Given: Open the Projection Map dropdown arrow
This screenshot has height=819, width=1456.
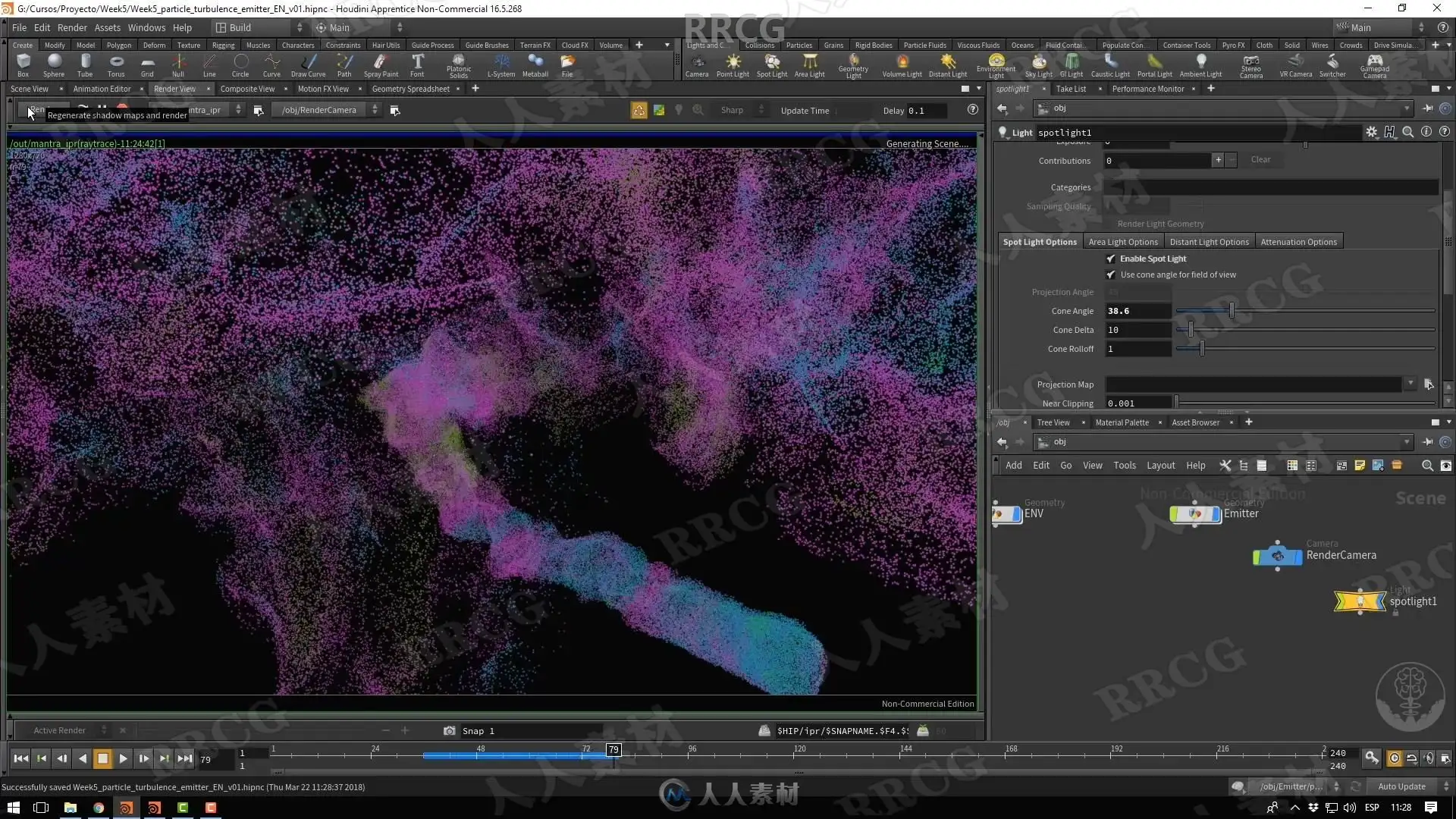Looking at the screenshot, I should pyautogui.click(x=1410, y=384).
